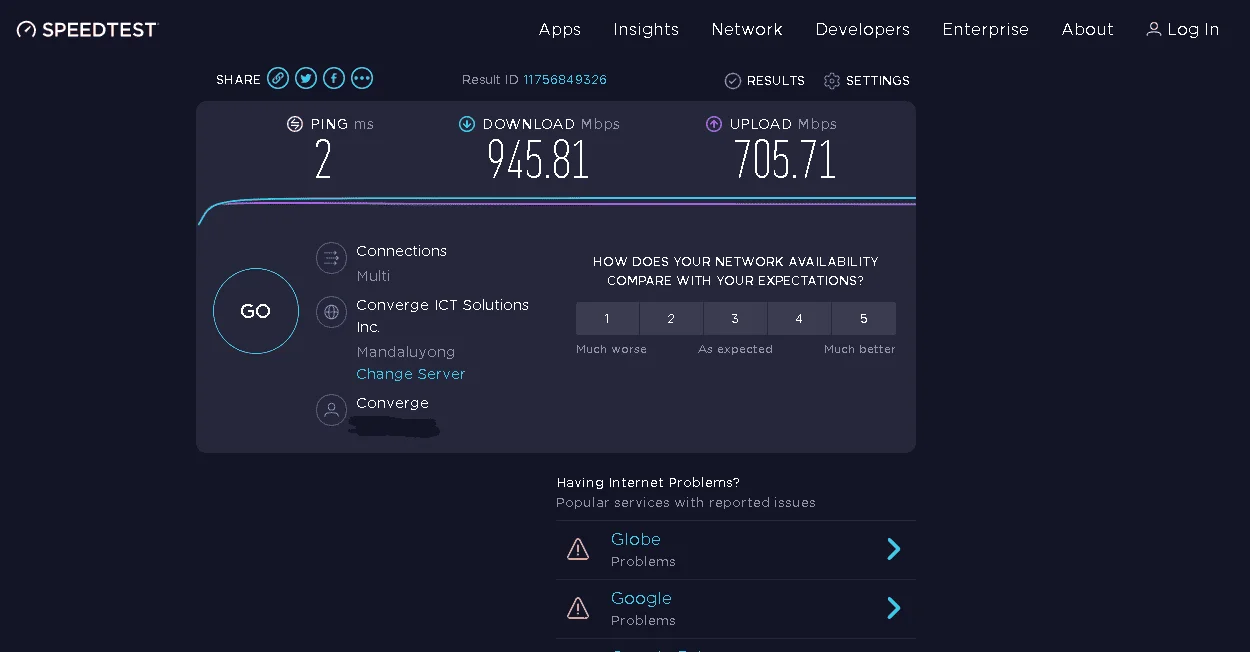Click the 705.71 upload value
Viewport: 1250px width, 652px height.
click(x=785, y=159)
